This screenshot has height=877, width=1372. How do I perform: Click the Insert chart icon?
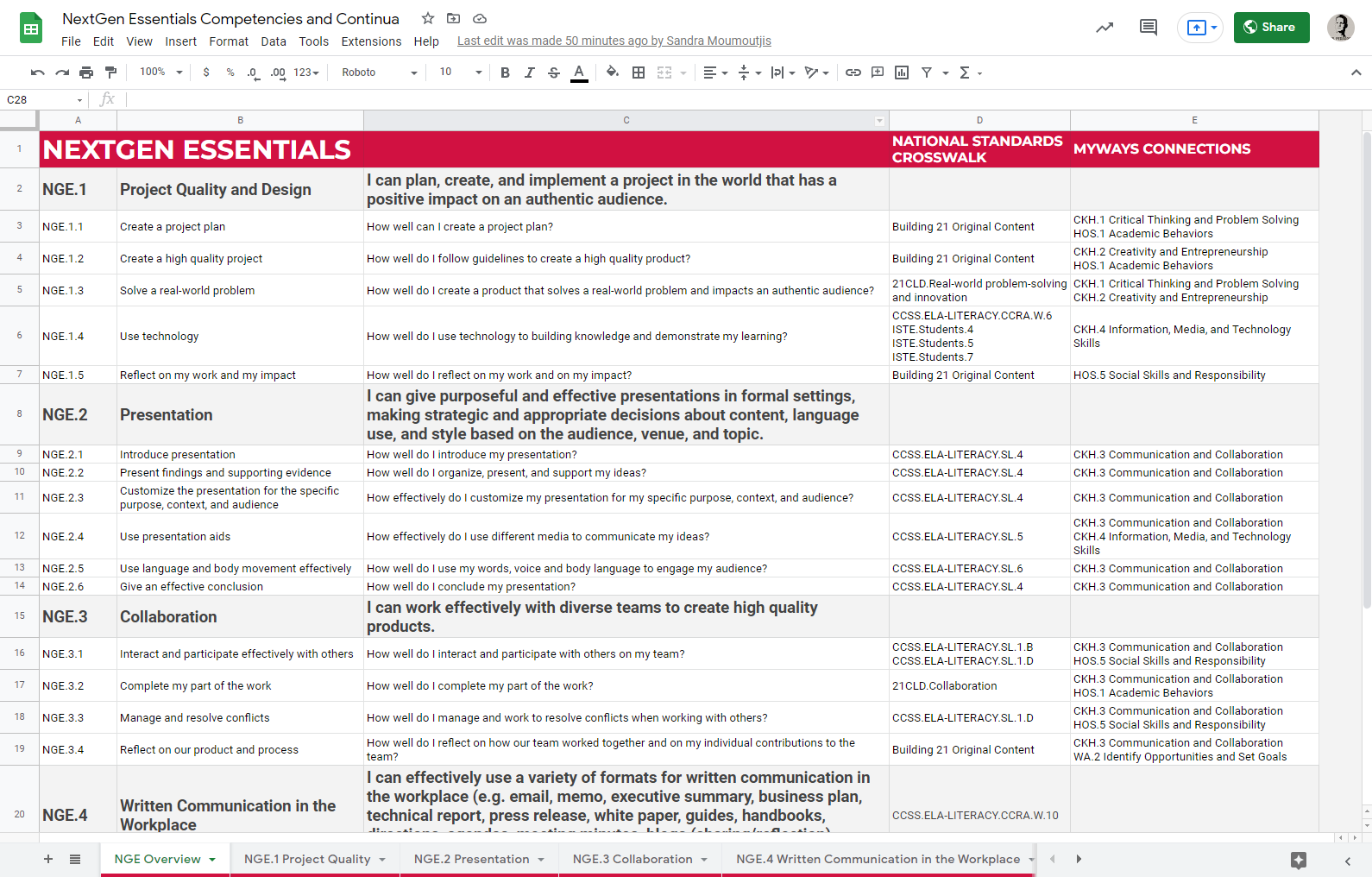(902, 73)
